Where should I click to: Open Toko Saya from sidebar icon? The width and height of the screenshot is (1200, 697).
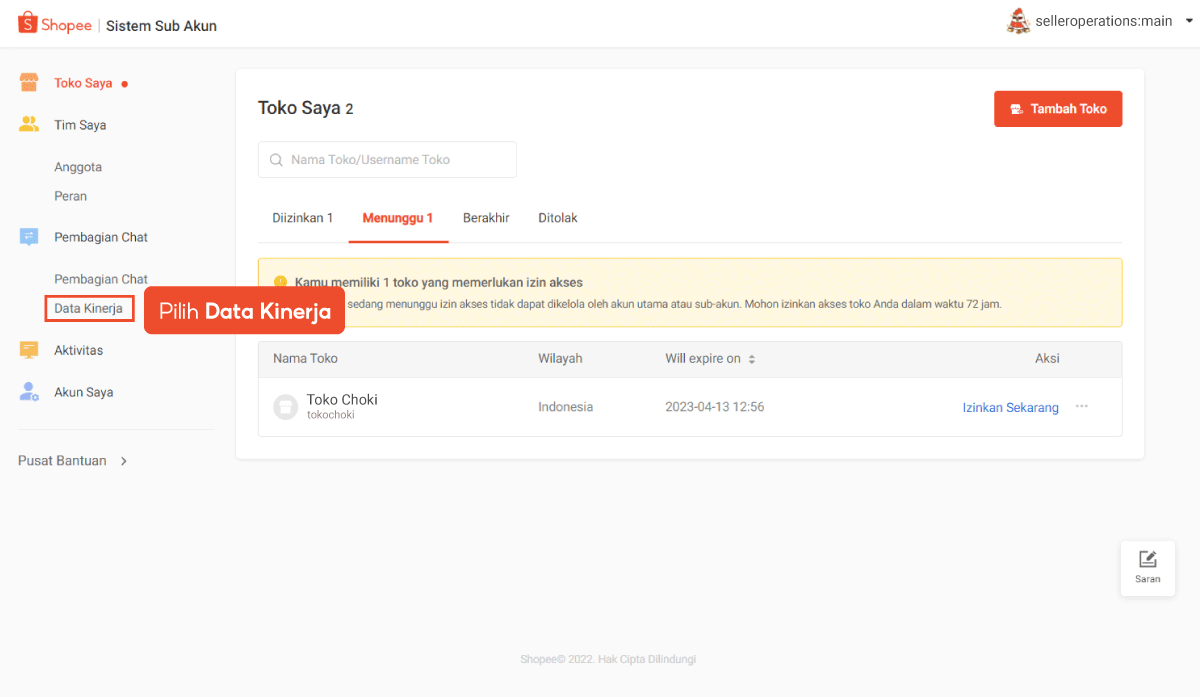pos(29,83)
